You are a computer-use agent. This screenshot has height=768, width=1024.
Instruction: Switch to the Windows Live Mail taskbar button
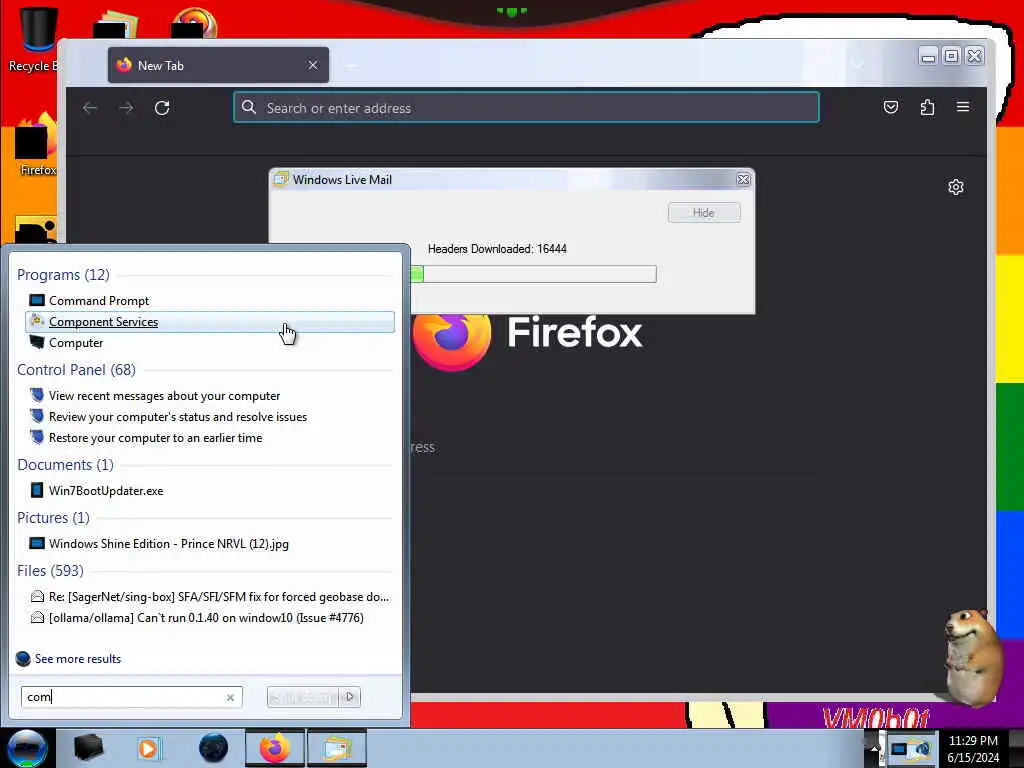(336, 748)
